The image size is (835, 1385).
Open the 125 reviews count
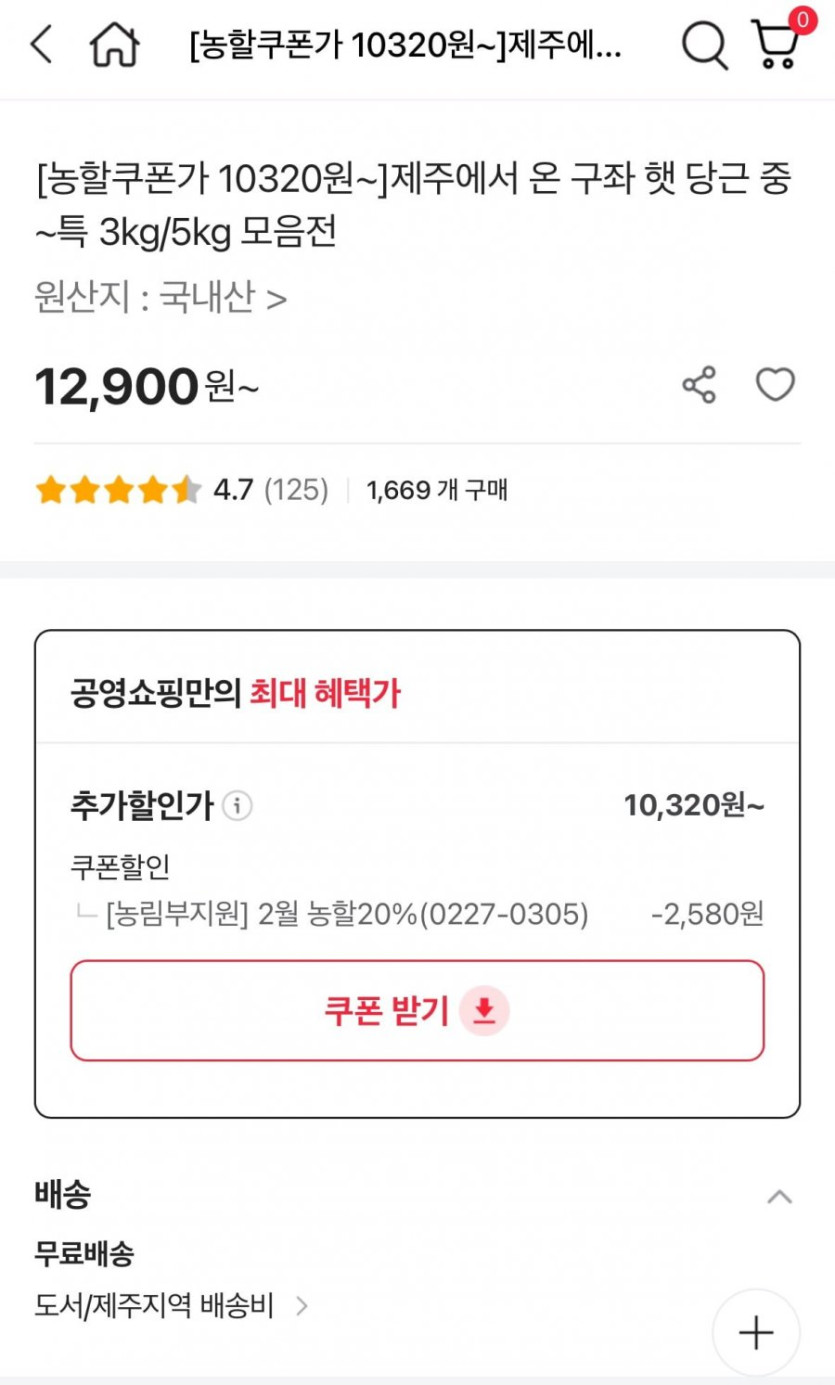coord(296,490)
